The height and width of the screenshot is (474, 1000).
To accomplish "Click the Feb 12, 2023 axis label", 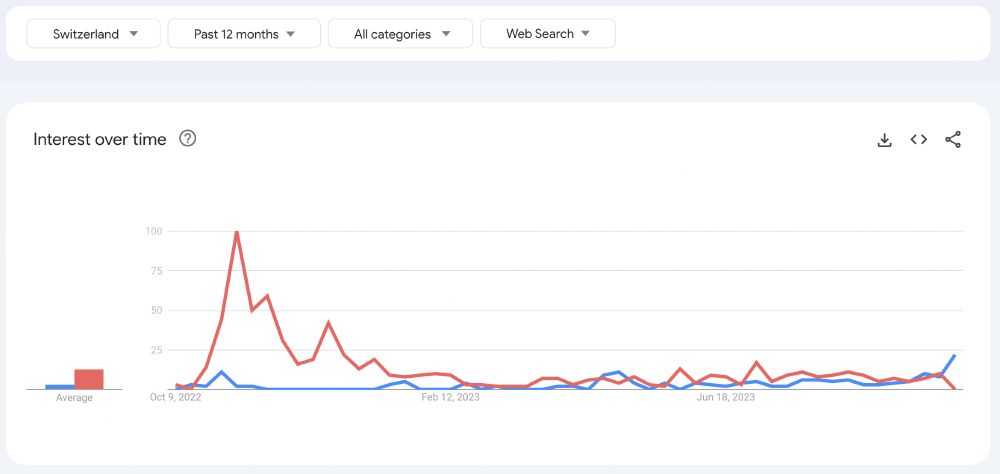I will (x=450, y=398).
